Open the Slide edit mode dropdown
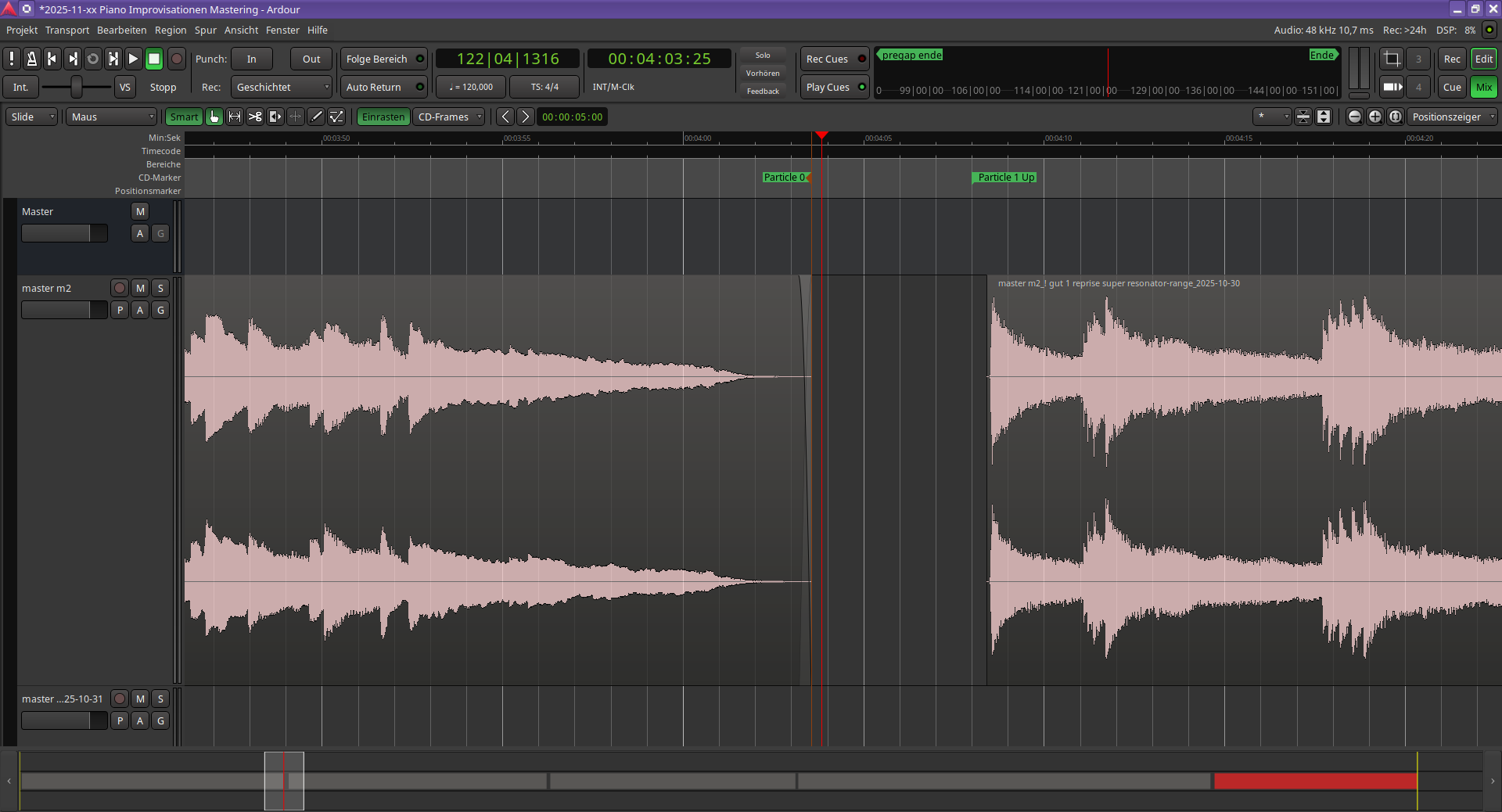The image size is (1502, 812). point(32,117)
